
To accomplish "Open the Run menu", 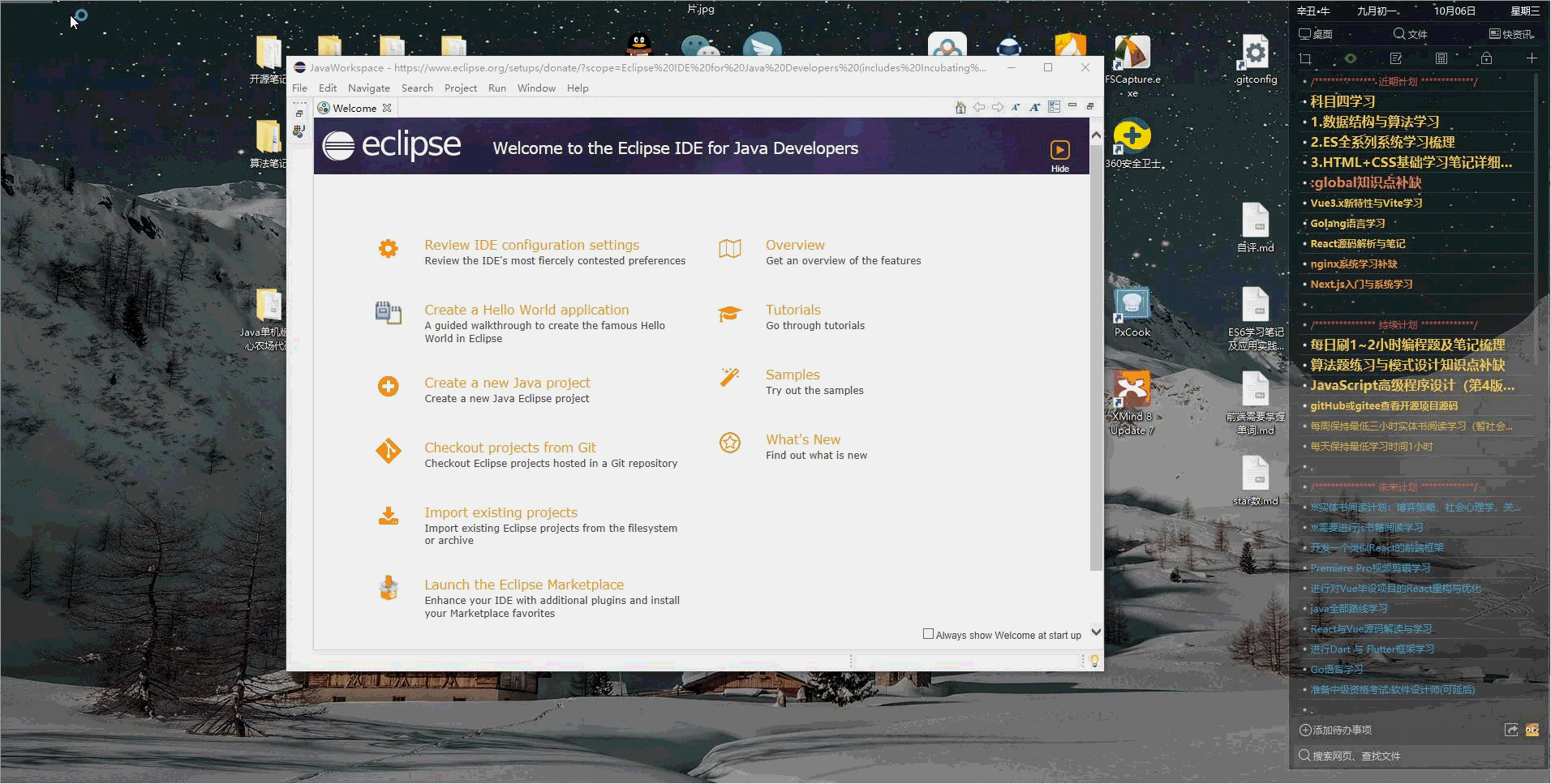I will click(x=497, y=88).
